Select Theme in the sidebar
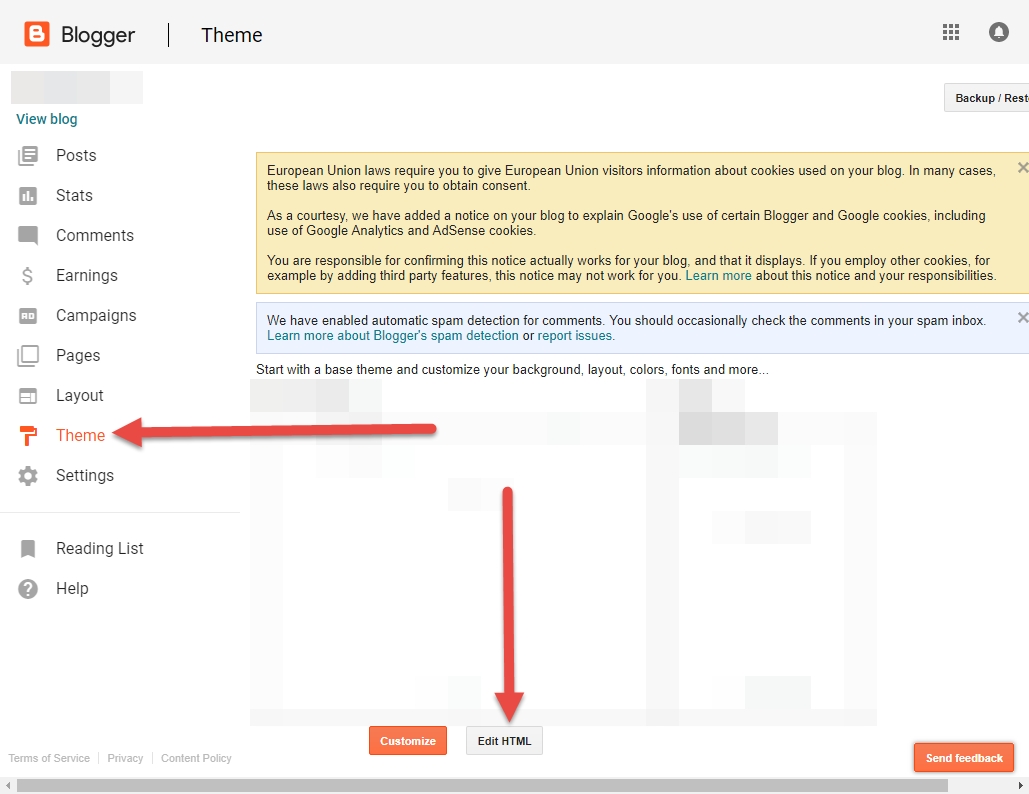1029x794 pixels. 80,436
